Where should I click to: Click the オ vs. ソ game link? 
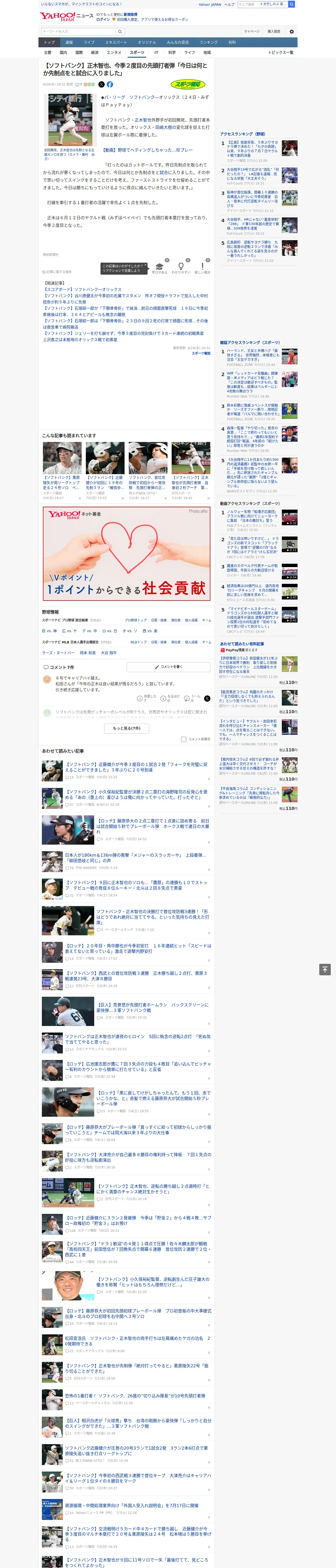pos(130,631)
